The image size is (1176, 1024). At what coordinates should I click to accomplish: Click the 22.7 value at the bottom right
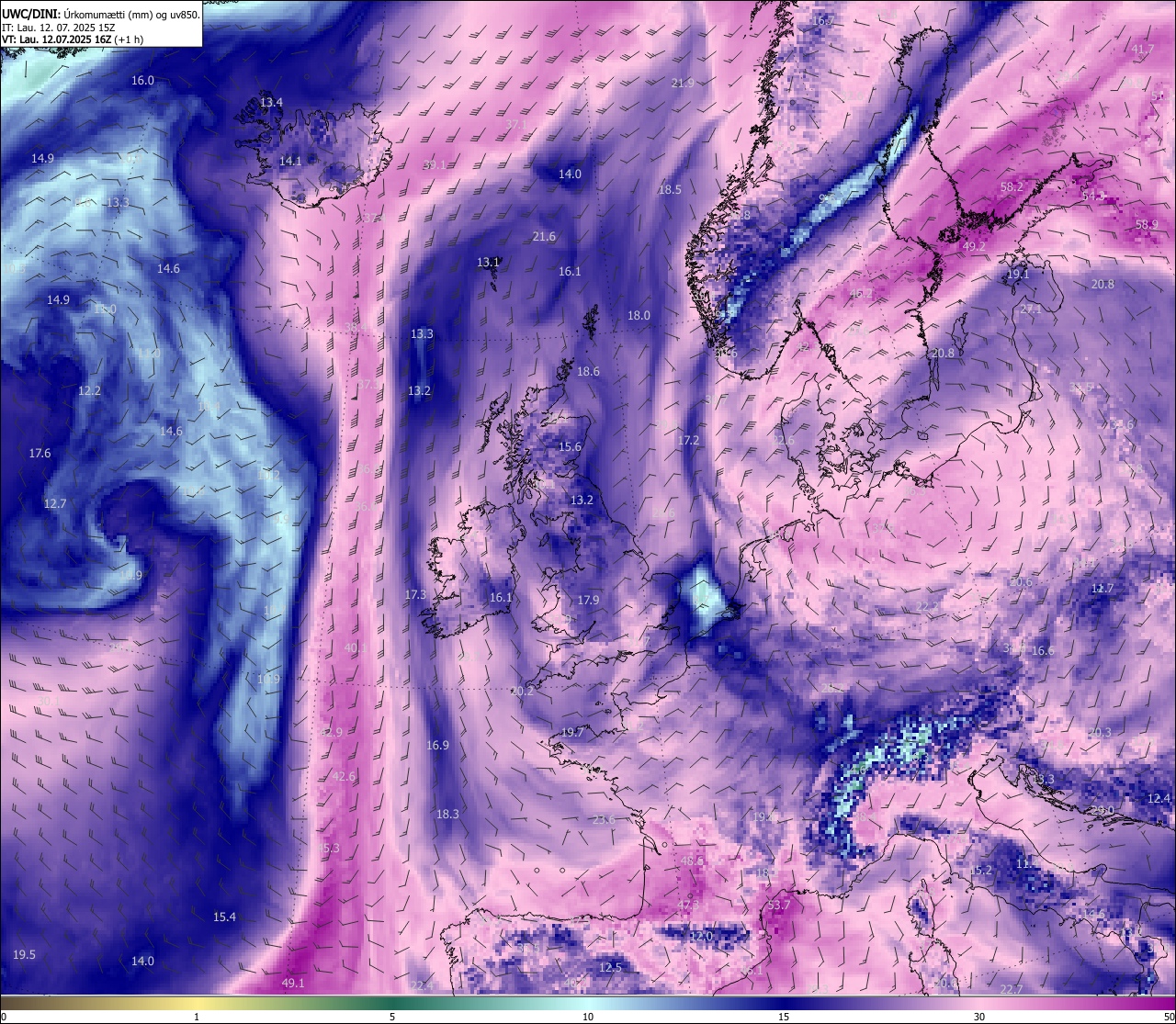[x=1012, y=989]
